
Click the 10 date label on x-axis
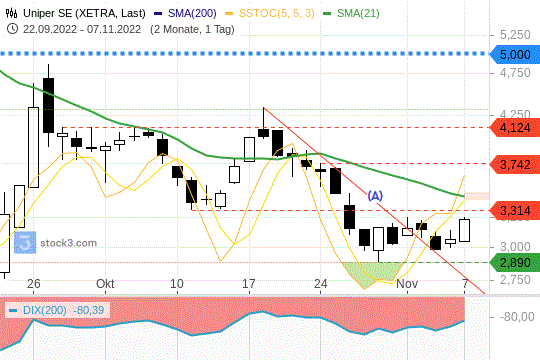coord(177,284)
